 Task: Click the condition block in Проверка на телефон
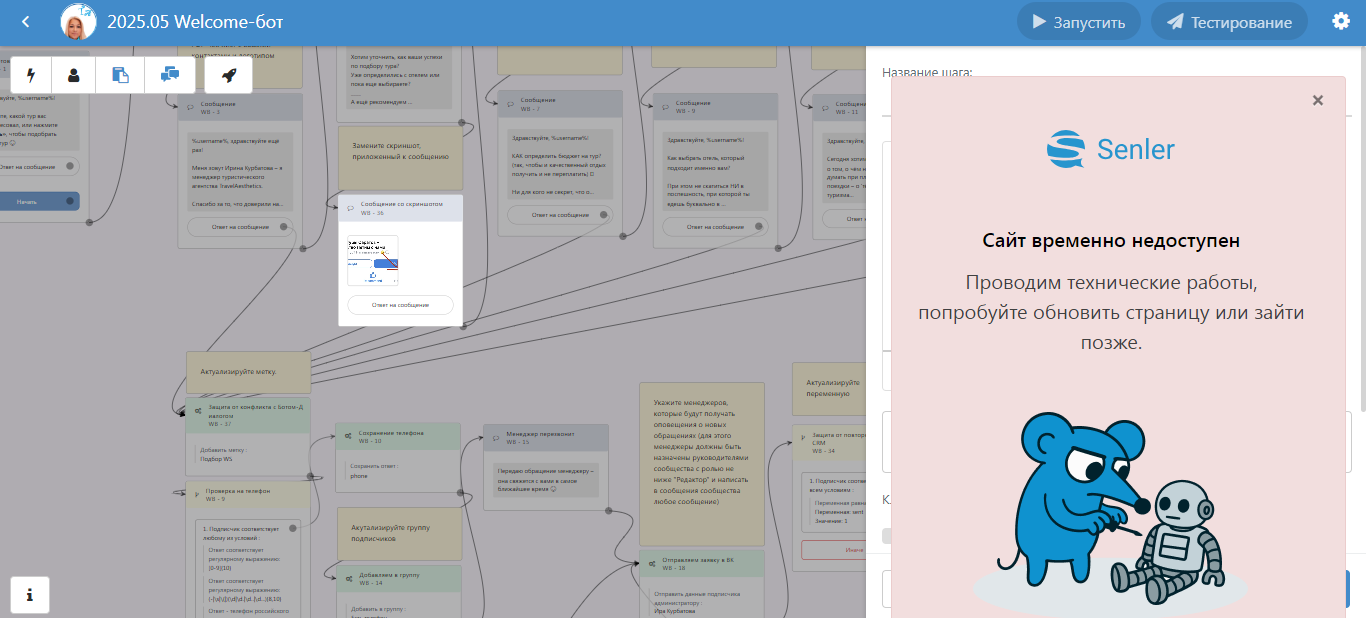coord(248,568)
